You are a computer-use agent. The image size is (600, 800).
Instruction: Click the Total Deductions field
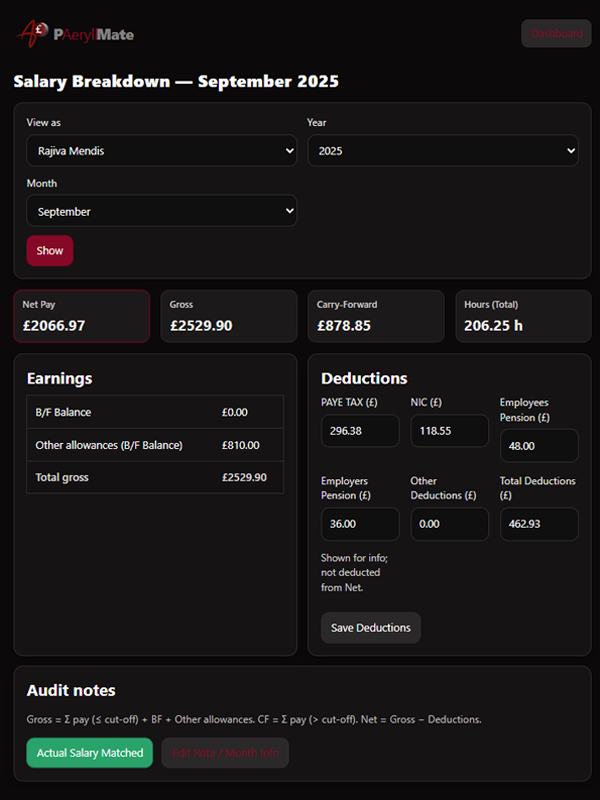coord(539,524)
